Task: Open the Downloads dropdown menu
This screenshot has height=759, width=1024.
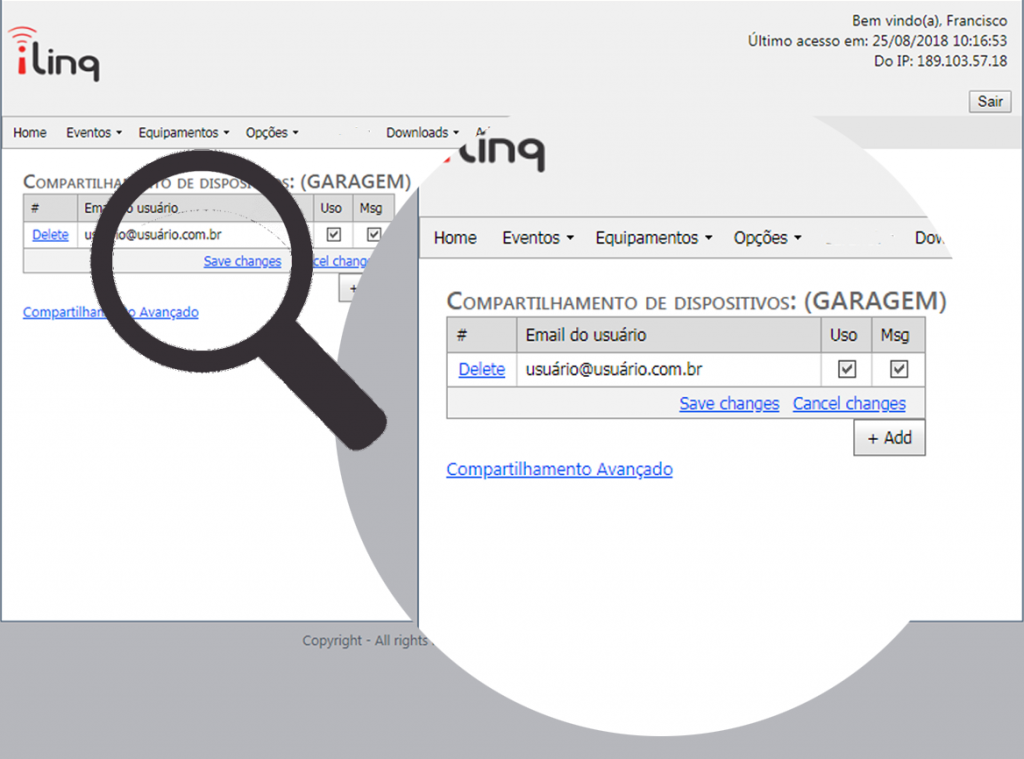Action: click(x=422, y=133)
